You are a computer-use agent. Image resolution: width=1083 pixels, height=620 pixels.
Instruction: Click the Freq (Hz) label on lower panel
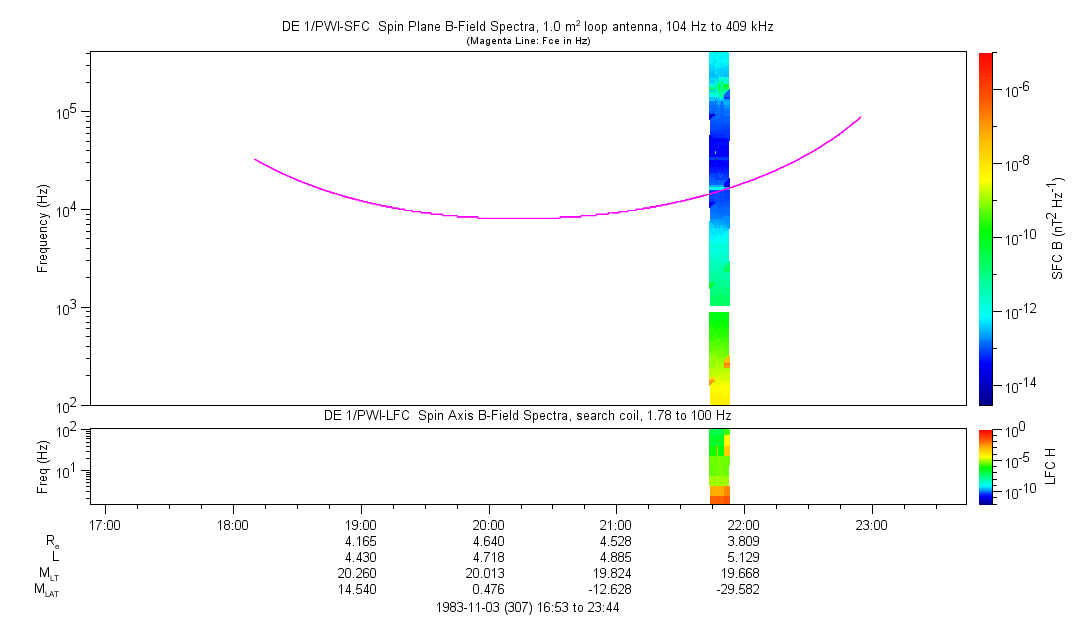[x=43, y=466]
